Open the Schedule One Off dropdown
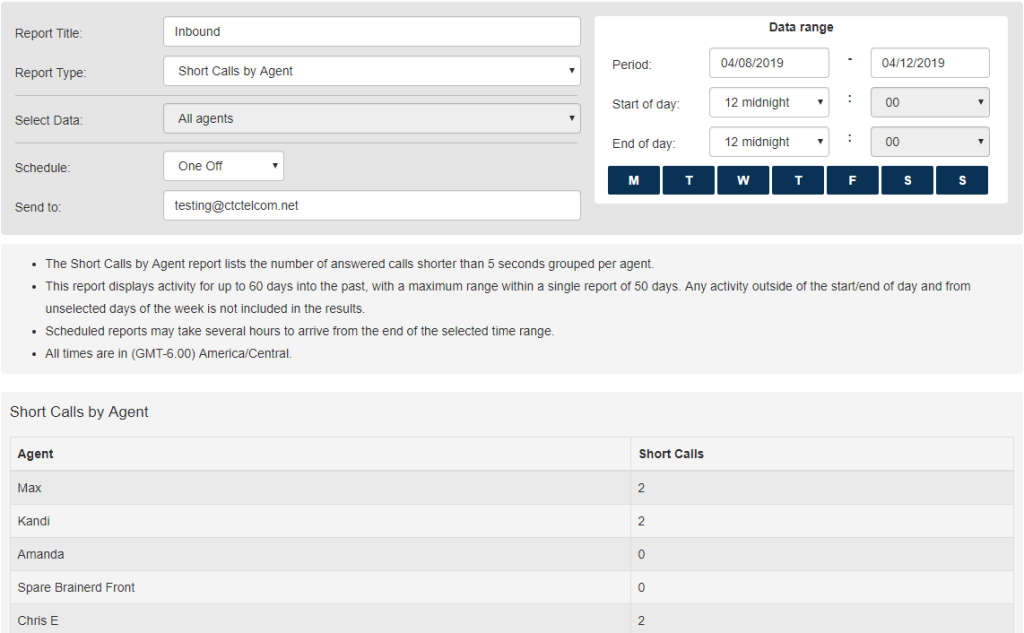 point(223,166)
